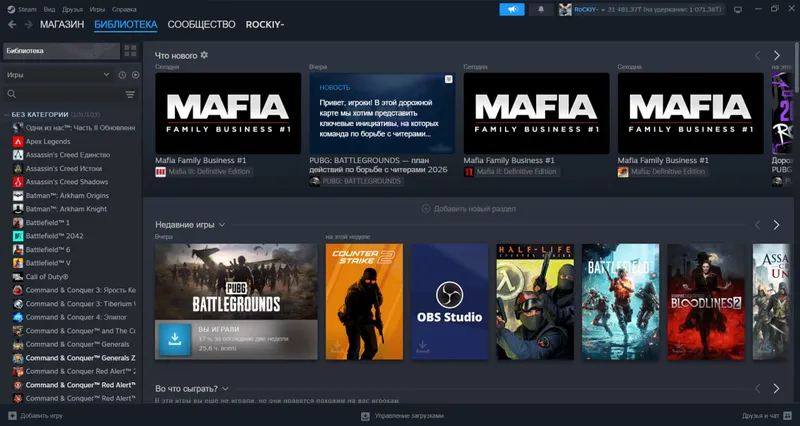Screen dimensions: 800x426
Task: Open the Bloodlines 2 cover
Action: pyautogui.click(x=706, y=302)
